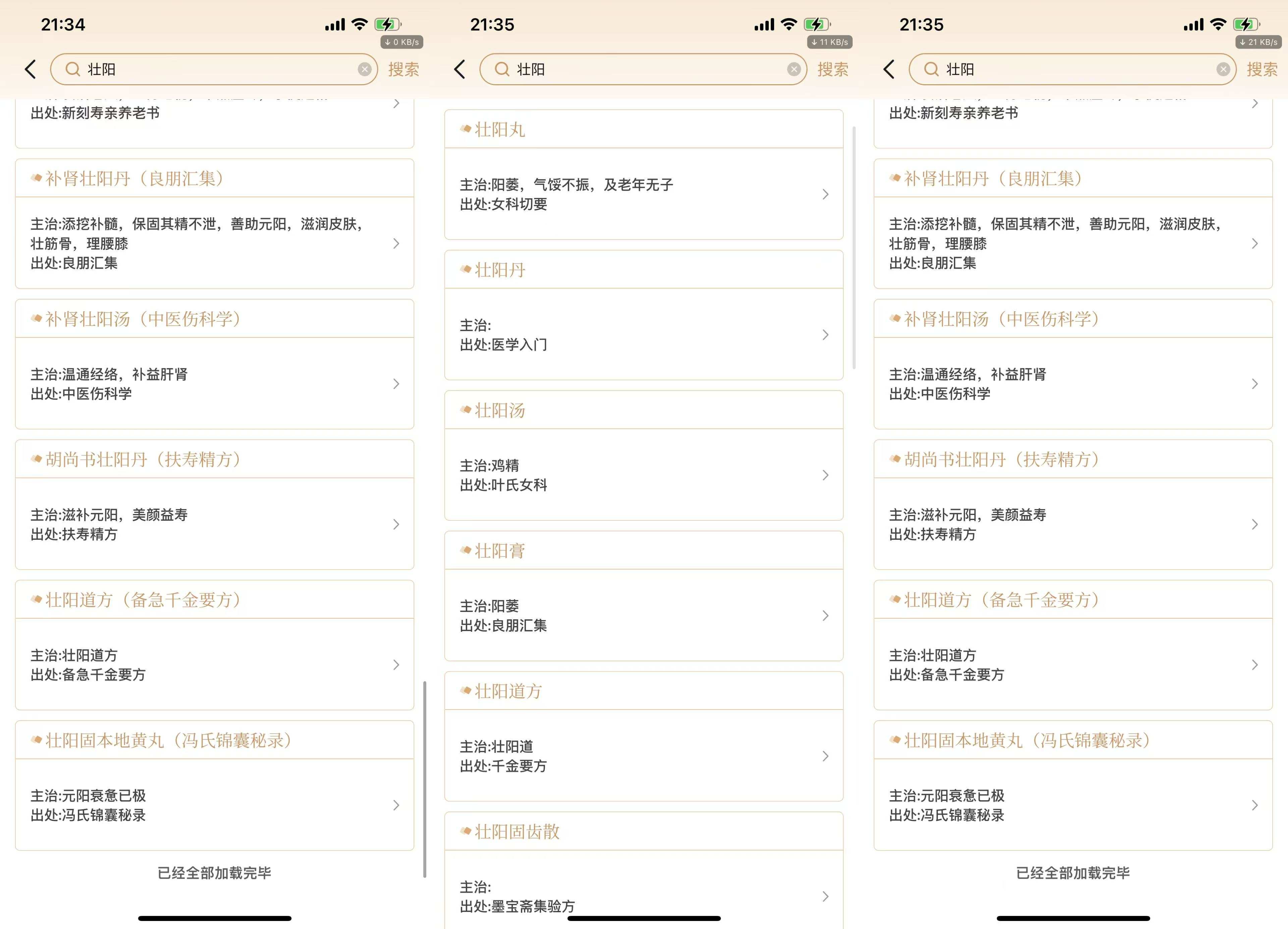This screenshot has height=929, width=1288.
Task: Open 壮阳固本地黄丸 chevron on the right screen
Action: pos(1254,805)
